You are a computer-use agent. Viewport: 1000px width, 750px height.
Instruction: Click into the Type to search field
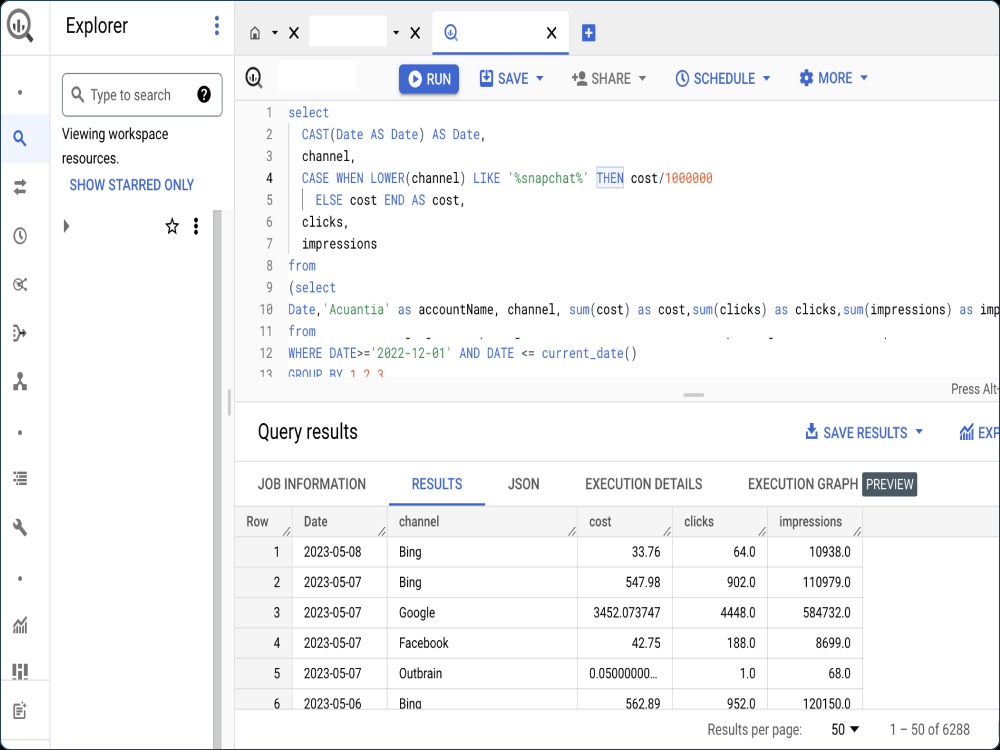[x=142, y=95]
